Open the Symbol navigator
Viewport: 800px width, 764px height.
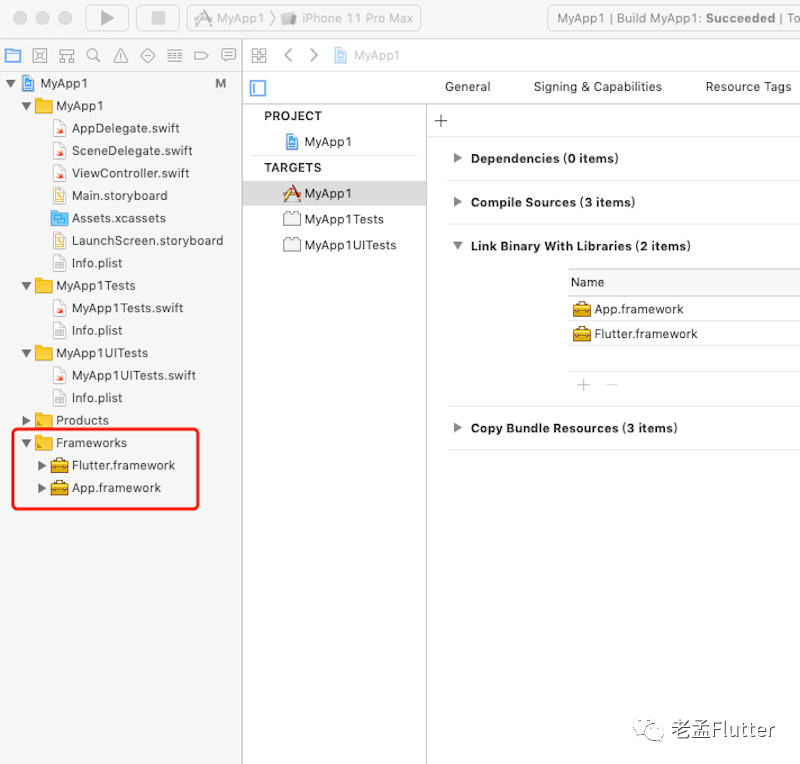(67, 55)
